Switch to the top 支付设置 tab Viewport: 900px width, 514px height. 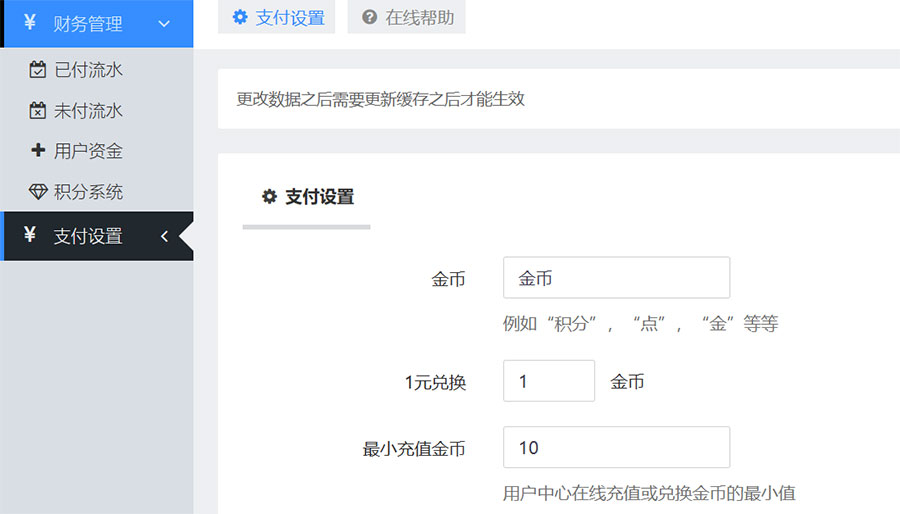[x=277, y=17]
